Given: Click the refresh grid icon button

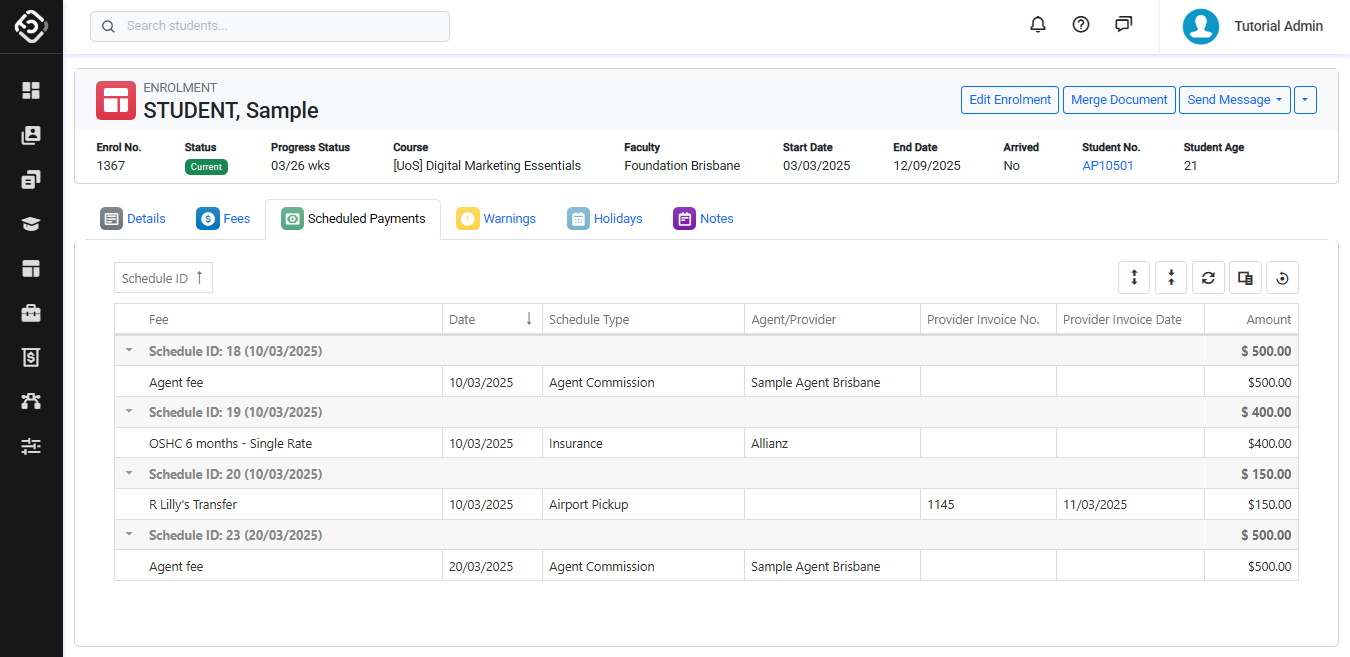Looking at the screenshot, I should (x=1208, y=278).
